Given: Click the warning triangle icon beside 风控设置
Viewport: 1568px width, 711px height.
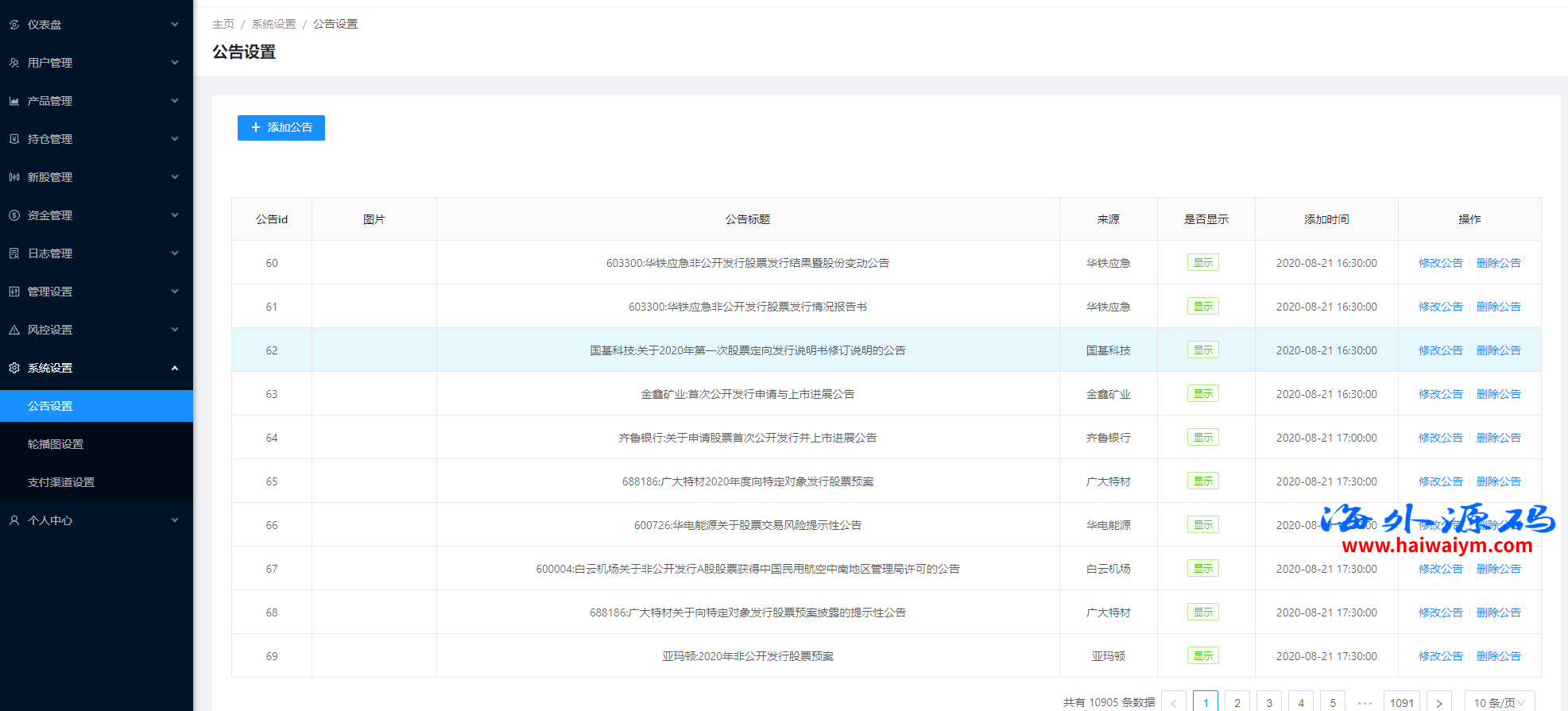Looking at the screenshot, I should point(14,330).
